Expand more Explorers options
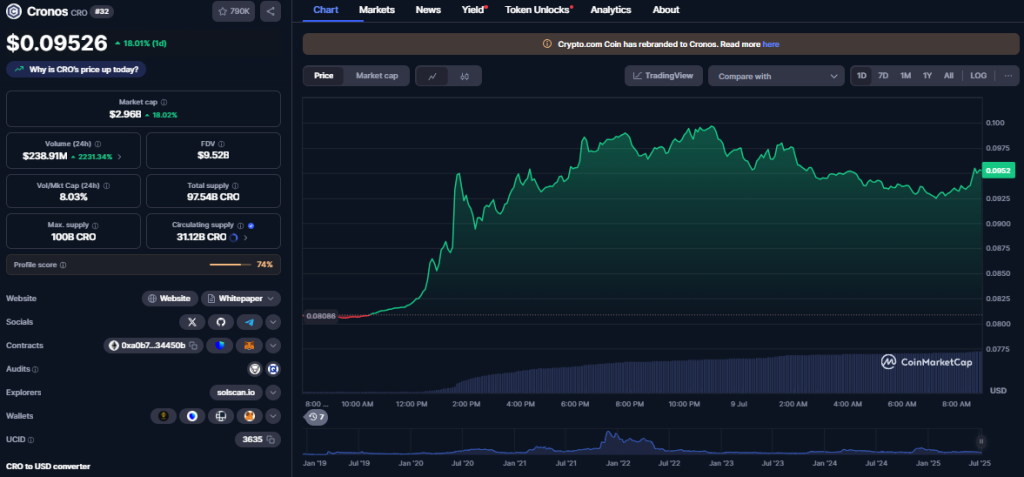This screenshot has width=1024, height=477. [x=273, y=392]
